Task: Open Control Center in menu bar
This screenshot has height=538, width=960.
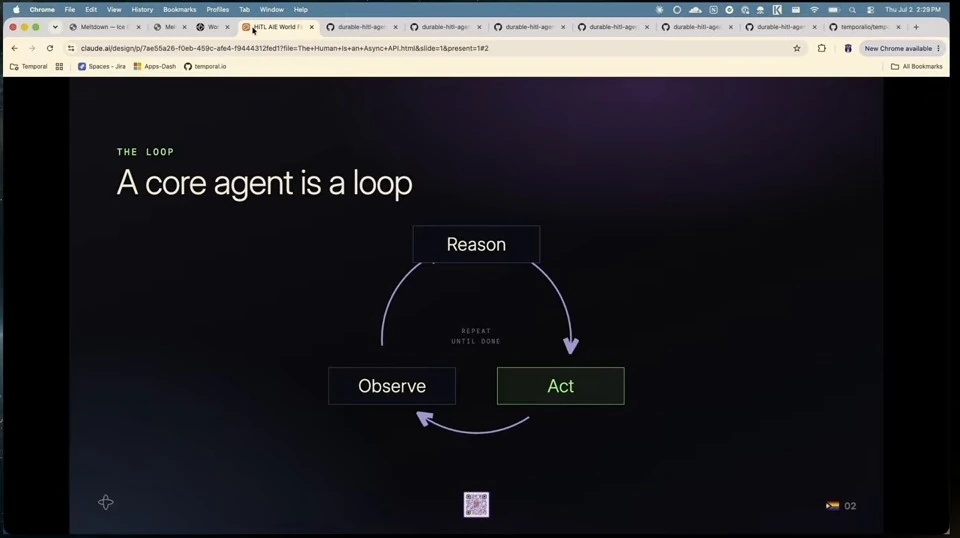Action: (x=870, y=10)
